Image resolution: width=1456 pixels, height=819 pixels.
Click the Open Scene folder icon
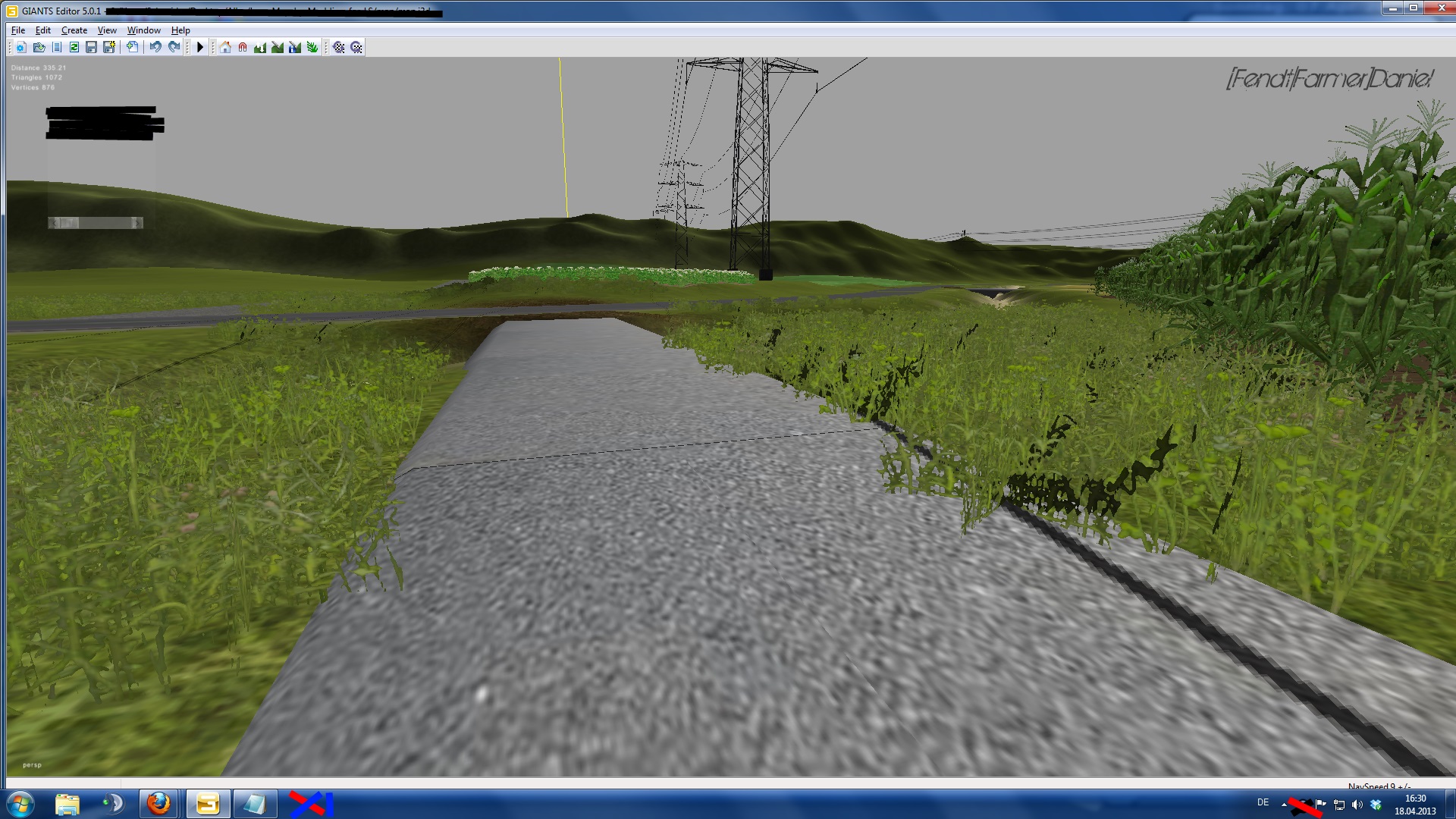[39, 48]
